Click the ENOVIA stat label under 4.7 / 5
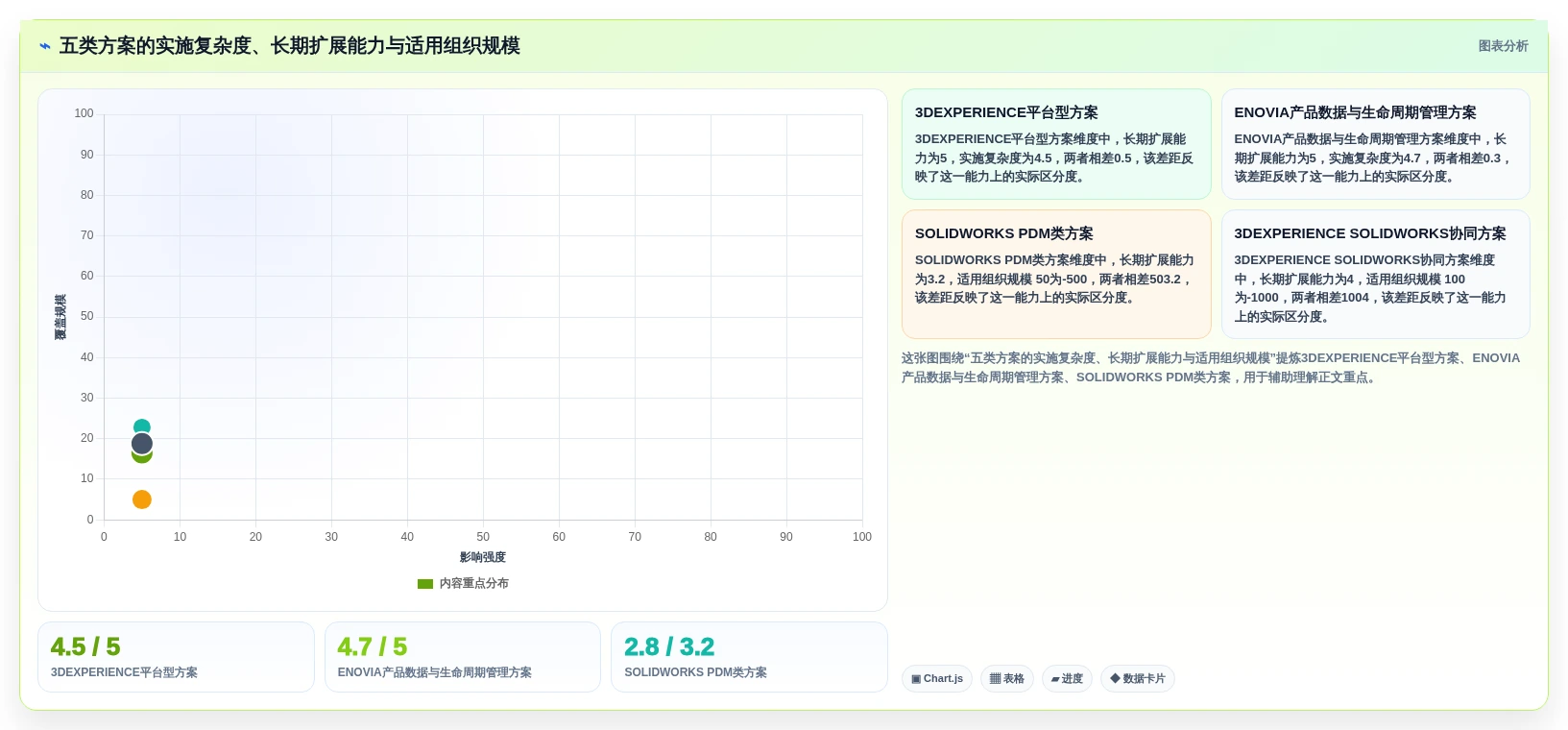Image resolution: width=1568 pixels, height=730 pixels. [x=434, y=672]
